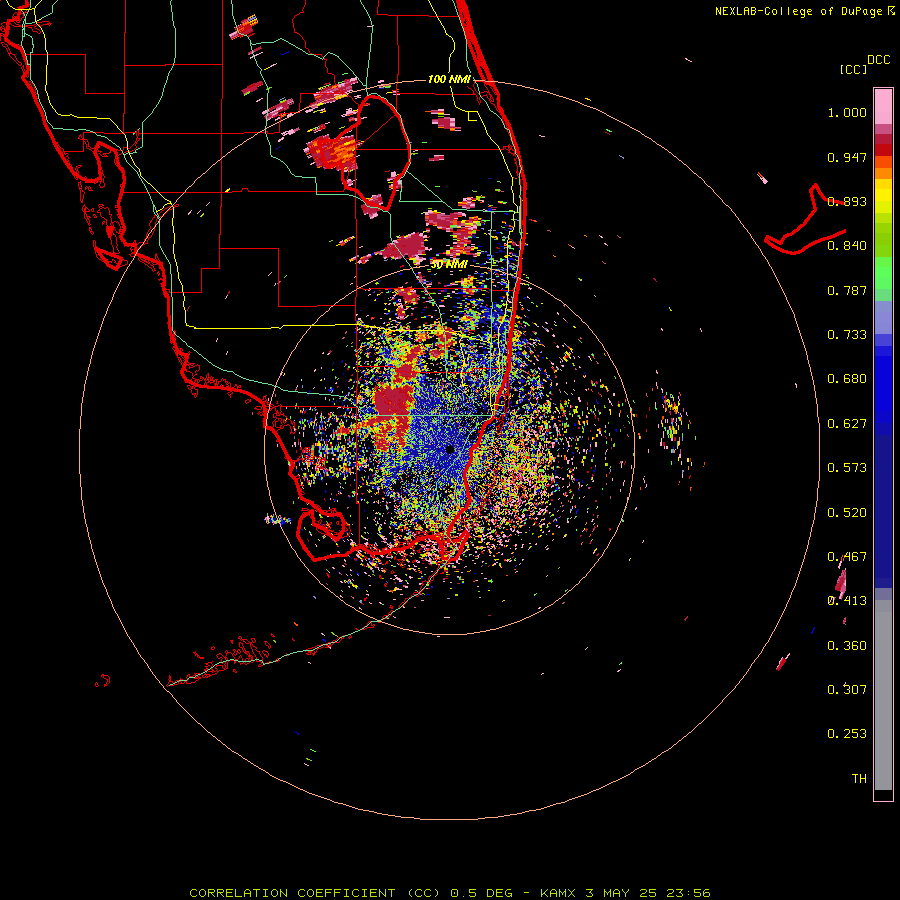Select the 1.000 scale value
Screen dimensions: 900x900
coord(847,112)
